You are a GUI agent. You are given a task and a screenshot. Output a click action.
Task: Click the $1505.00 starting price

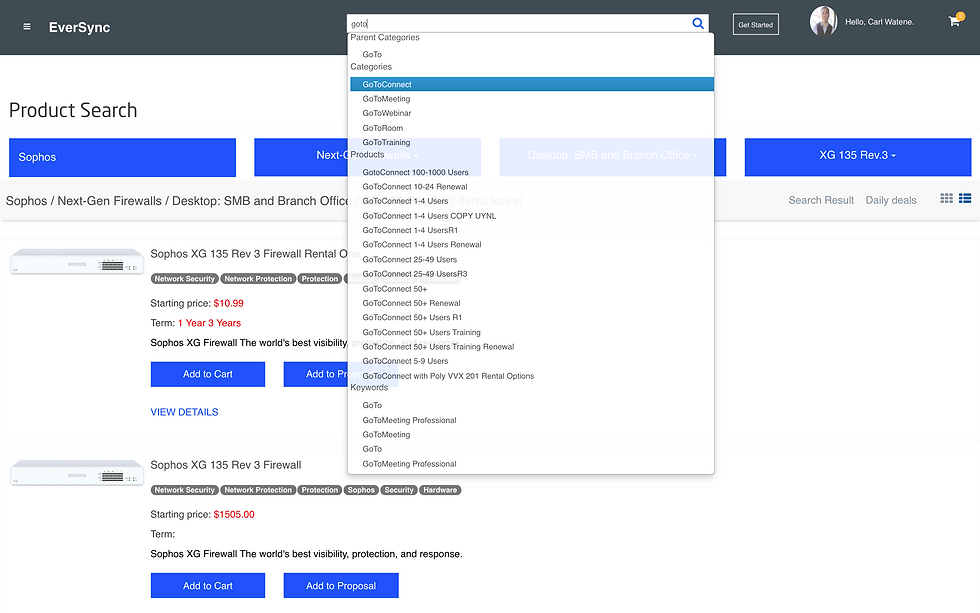click(x=234, y=514)
